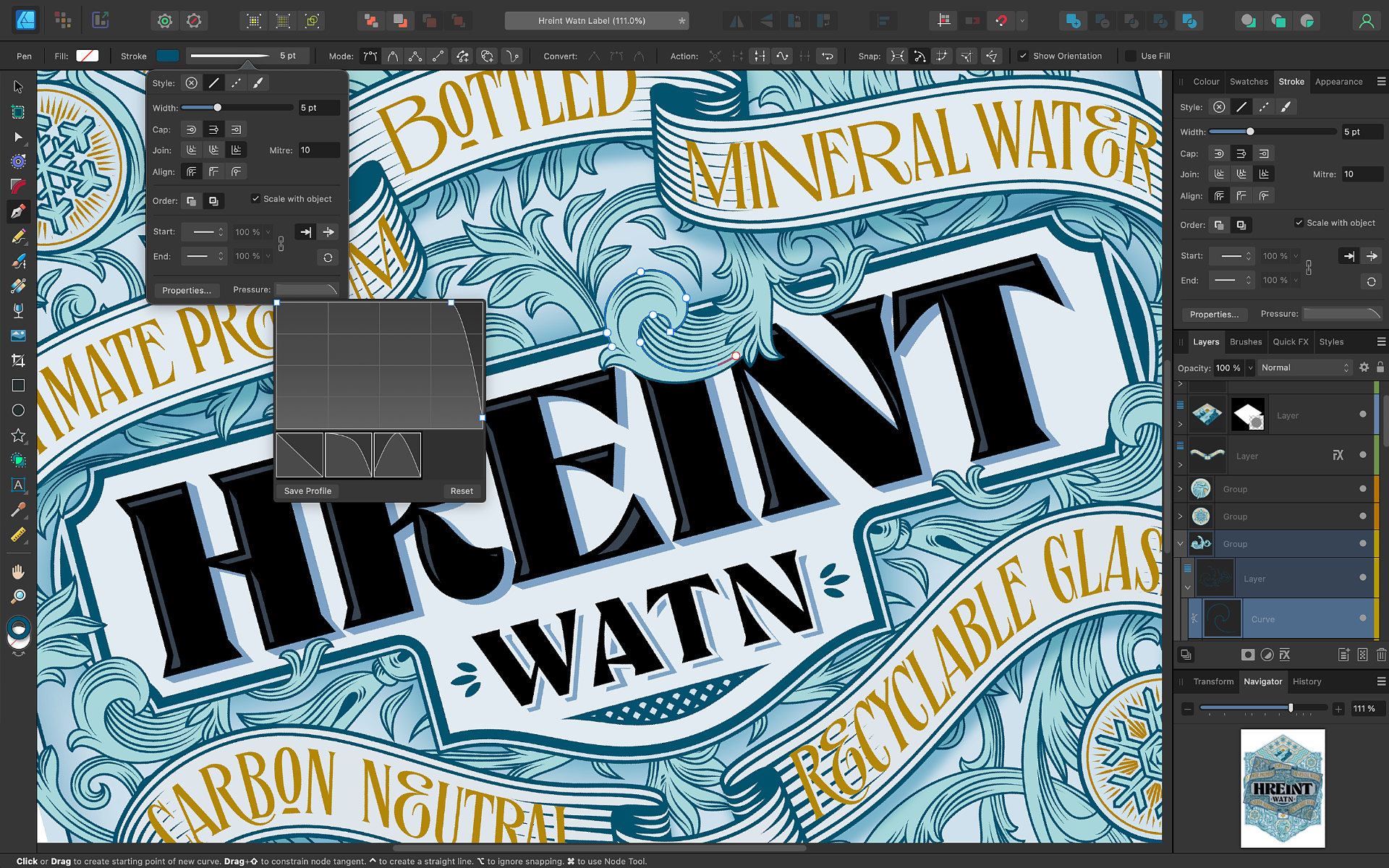Screen dimensions: 1389x868
Task: Open the History tab
Action: coord(1307,681)
